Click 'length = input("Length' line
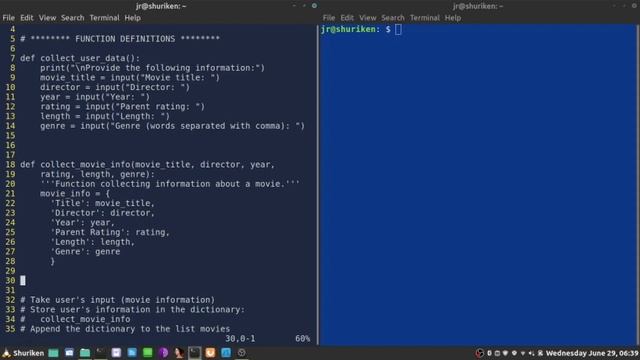The width and height of the screenshot is (640, 360). [105, 116]
